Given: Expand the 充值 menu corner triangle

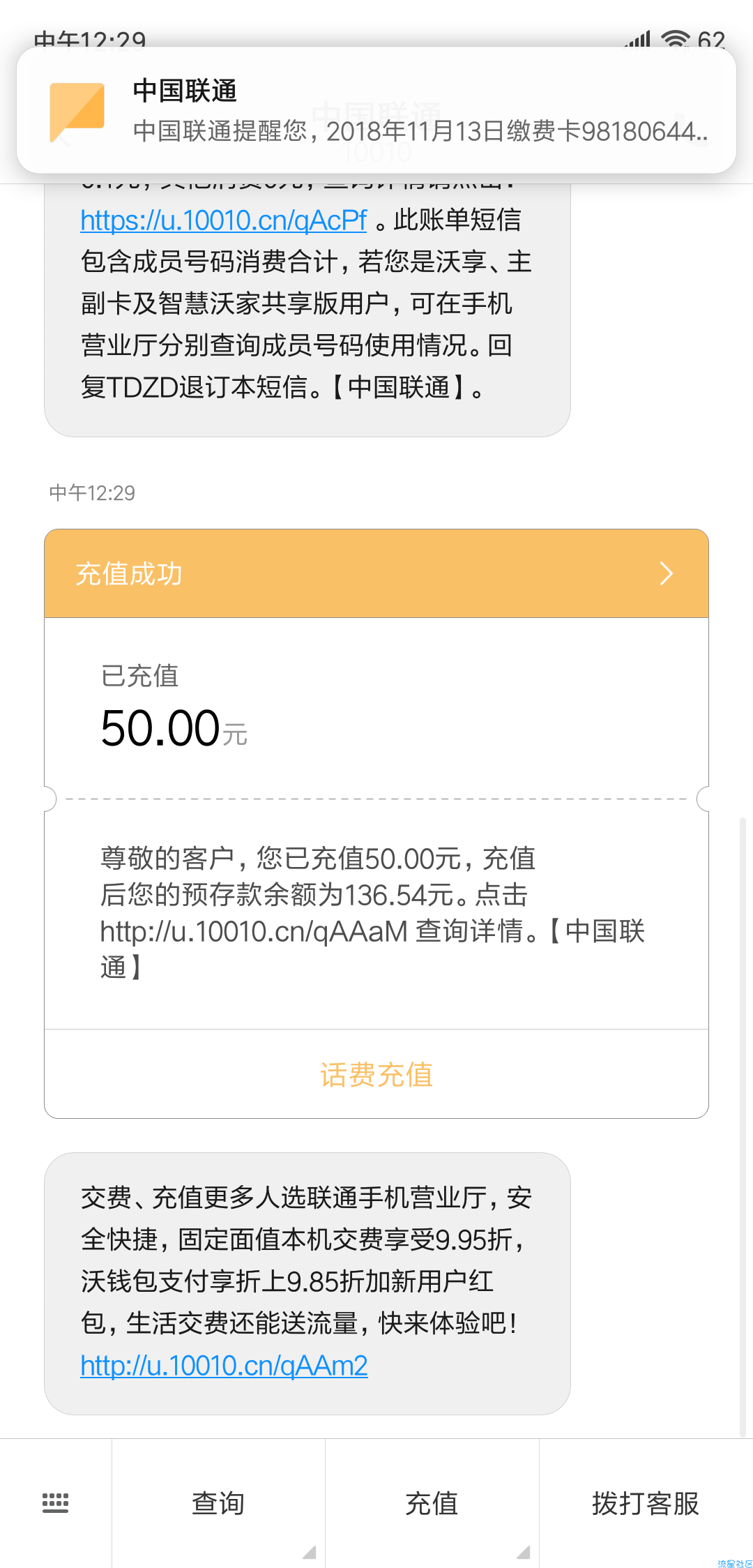Looking at the screenshot, I should pyautogui.click(x=524, y=1552).
